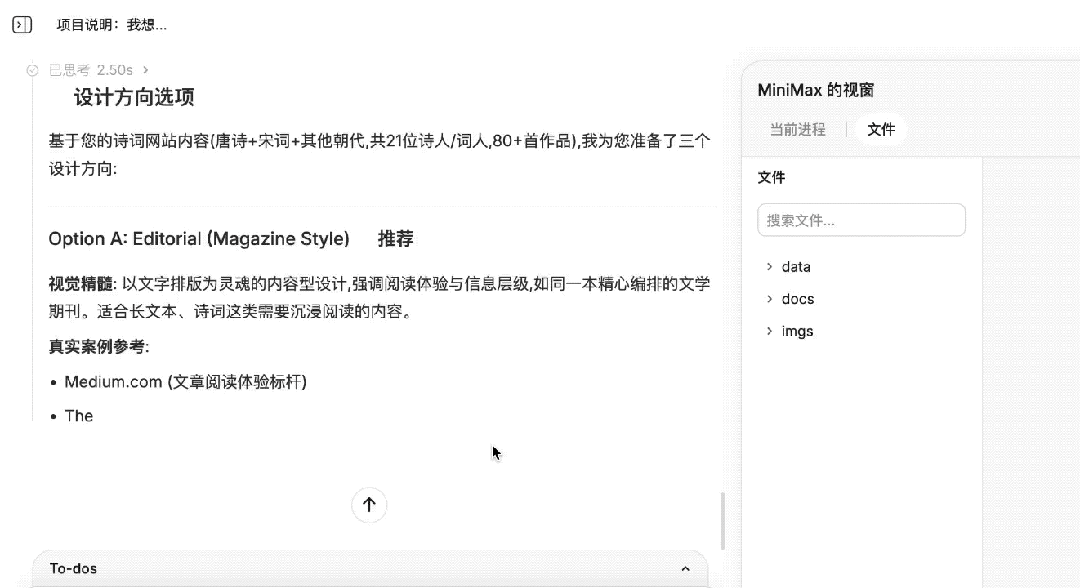Click the 推荐 label next to Option A

(x=394, y=238)
